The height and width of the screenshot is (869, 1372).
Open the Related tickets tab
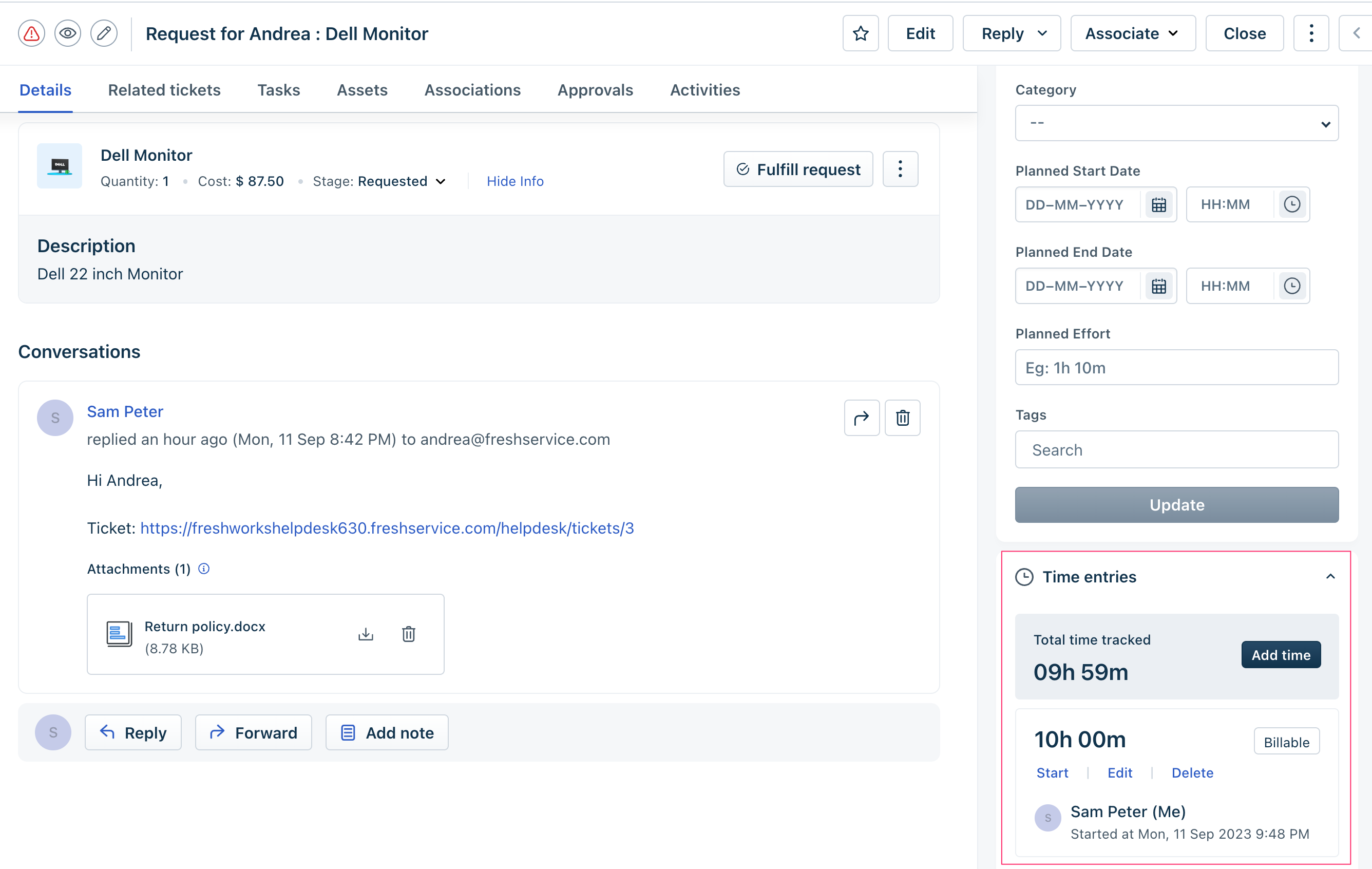[164, 90]
